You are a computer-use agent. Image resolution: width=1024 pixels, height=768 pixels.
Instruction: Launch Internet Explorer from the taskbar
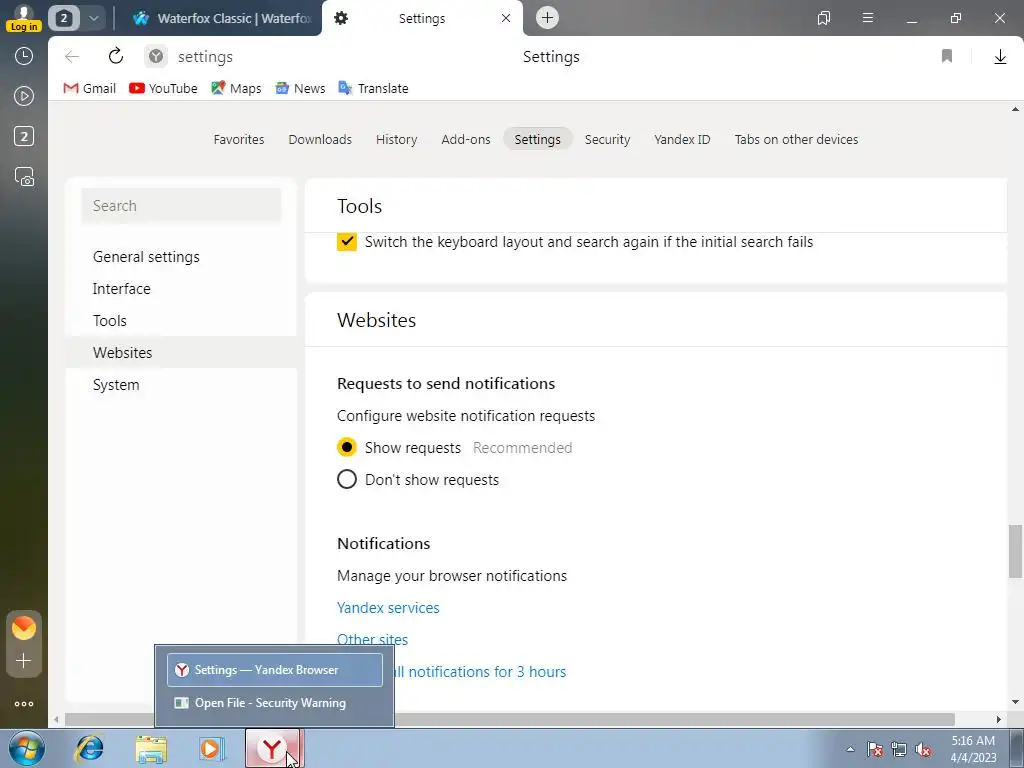(x=89, y=748)
